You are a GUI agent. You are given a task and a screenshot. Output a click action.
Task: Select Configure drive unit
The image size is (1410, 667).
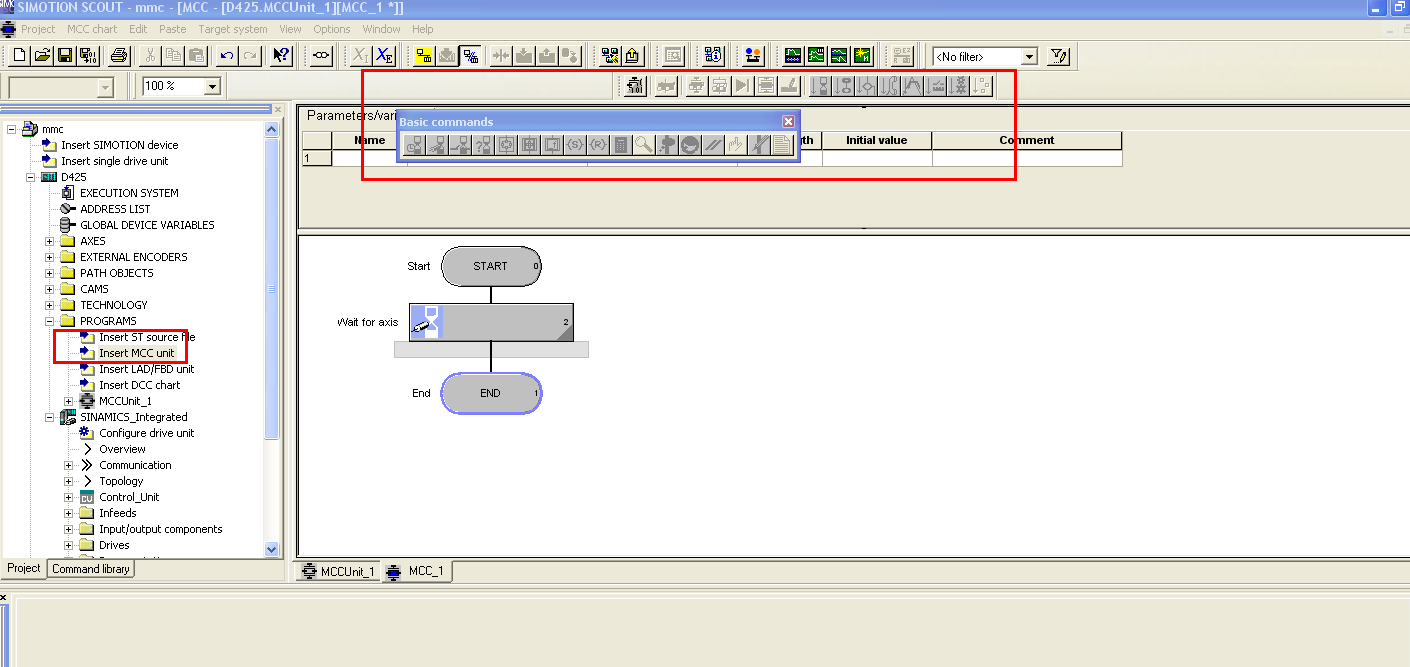pos(147,433)
